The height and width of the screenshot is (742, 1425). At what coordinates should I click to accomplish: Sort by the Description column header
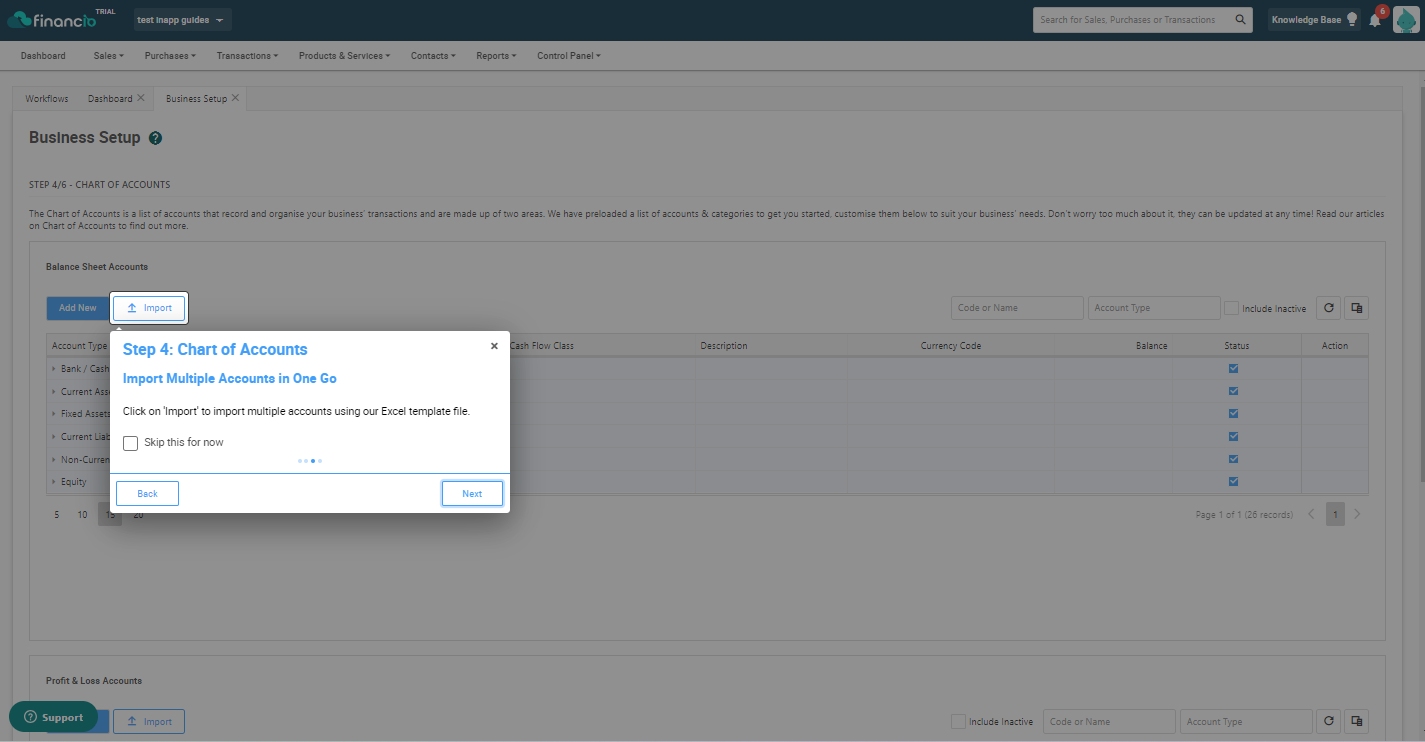[724, 346]
